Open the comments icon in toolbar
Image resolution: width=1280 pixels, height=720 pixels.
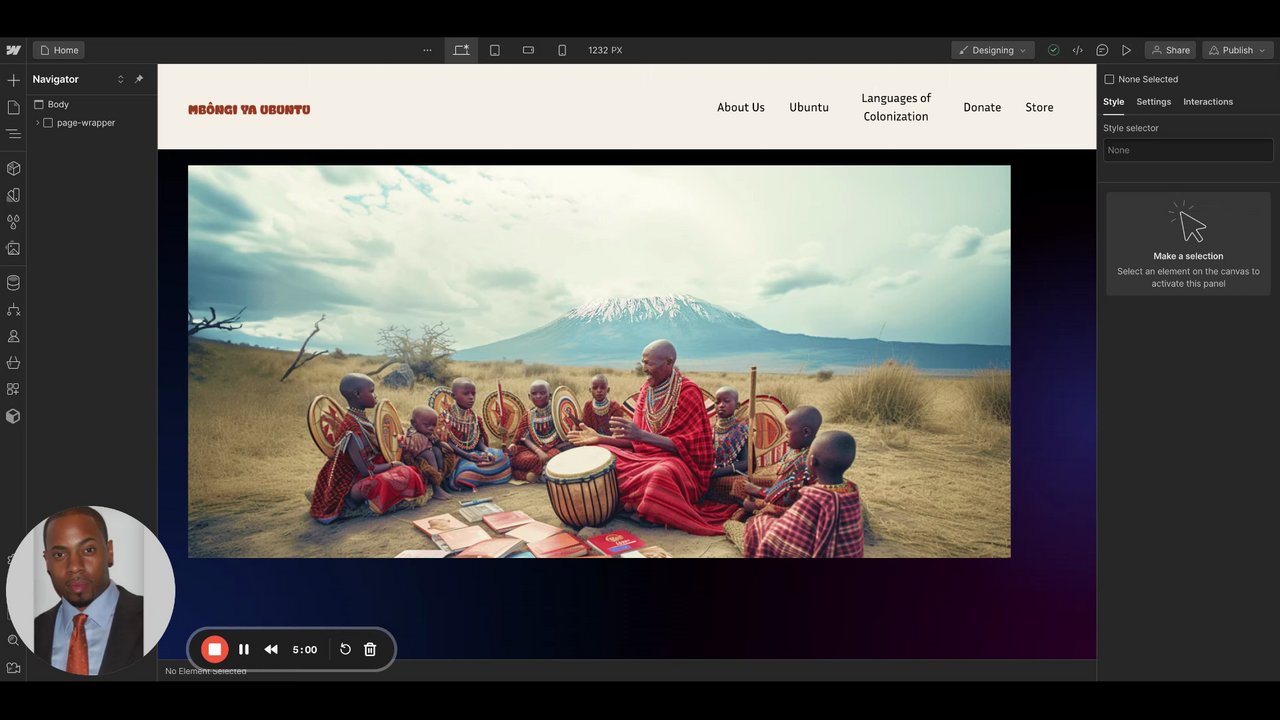(x=1102, y=50)
